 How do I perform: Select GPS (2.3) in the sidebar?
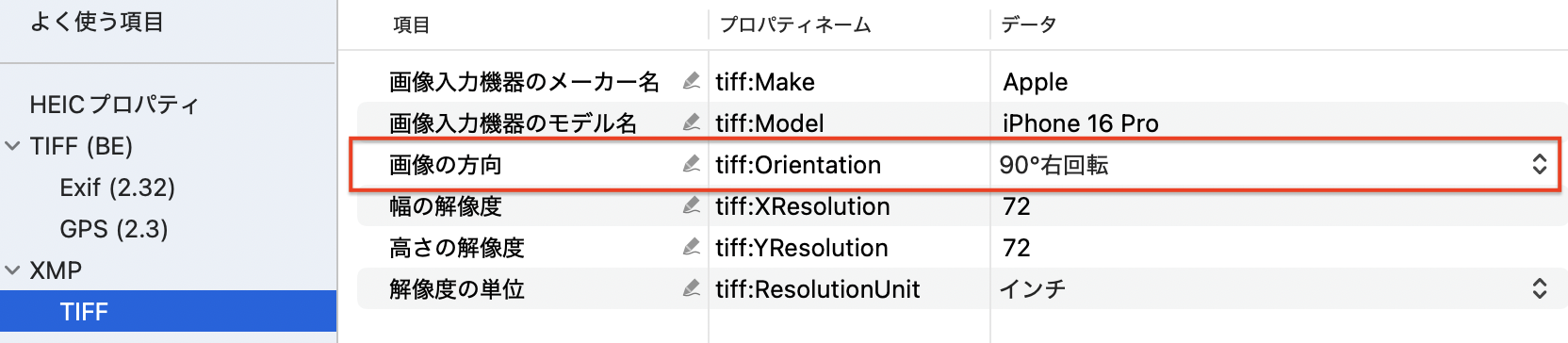[x=113, y=229]
